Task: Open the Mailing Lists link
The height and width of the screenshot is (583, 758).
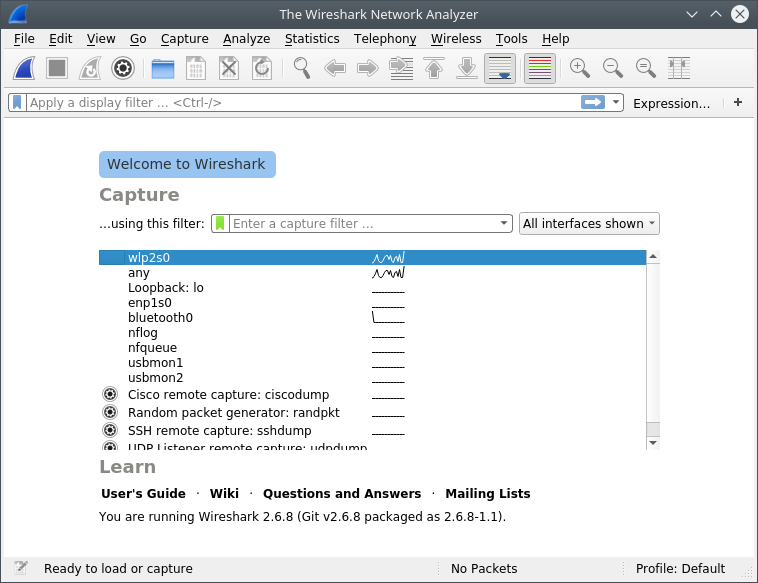Action: coord(488,494)
